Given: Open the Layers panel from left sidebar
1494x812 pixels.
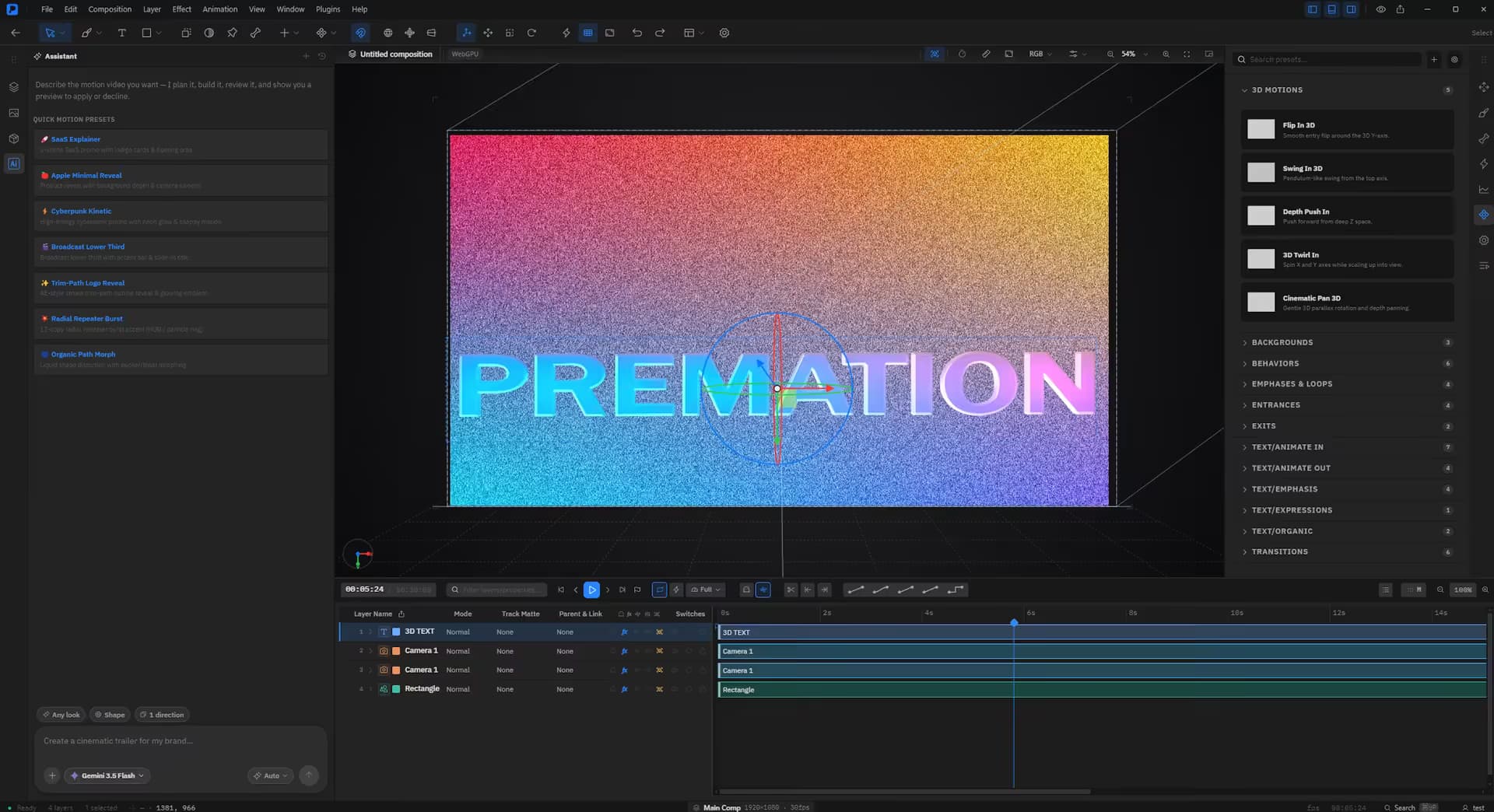Looking at the screenshot, I should pyautogui.click(x=13, y=87).
